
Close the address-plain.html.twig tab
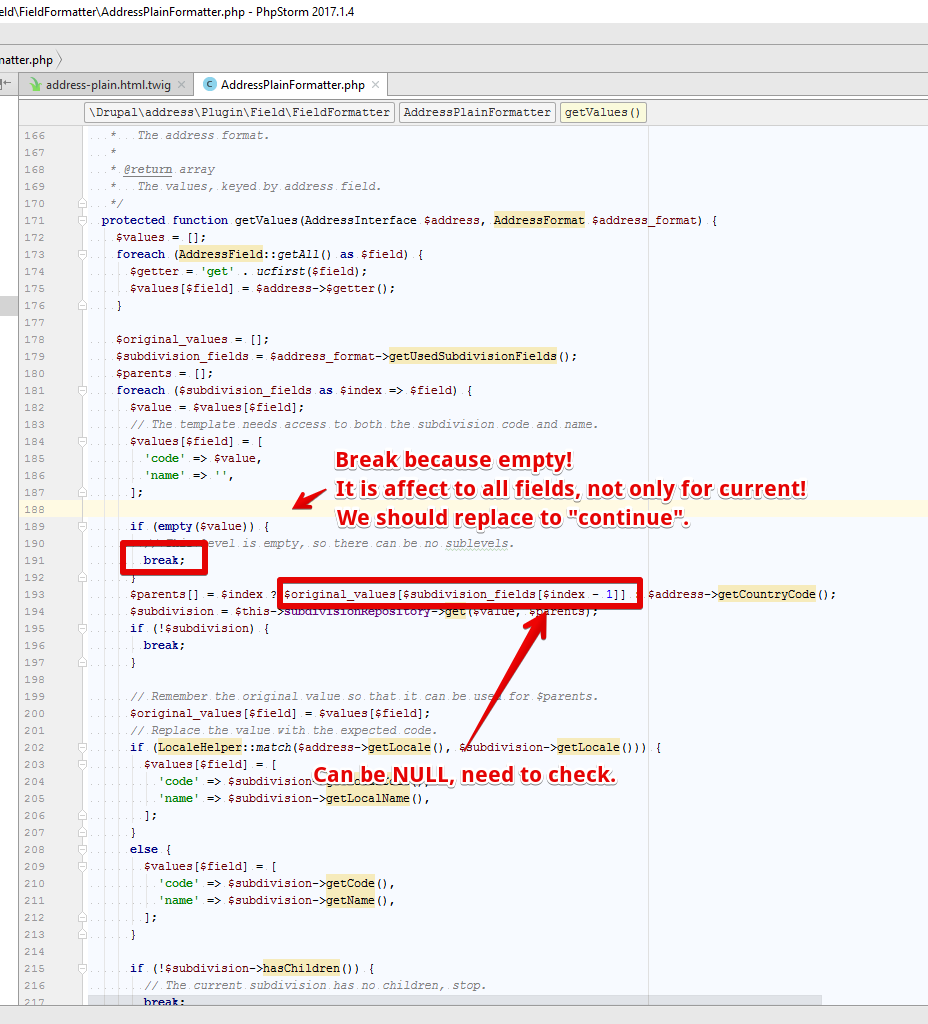coord(181,86)
